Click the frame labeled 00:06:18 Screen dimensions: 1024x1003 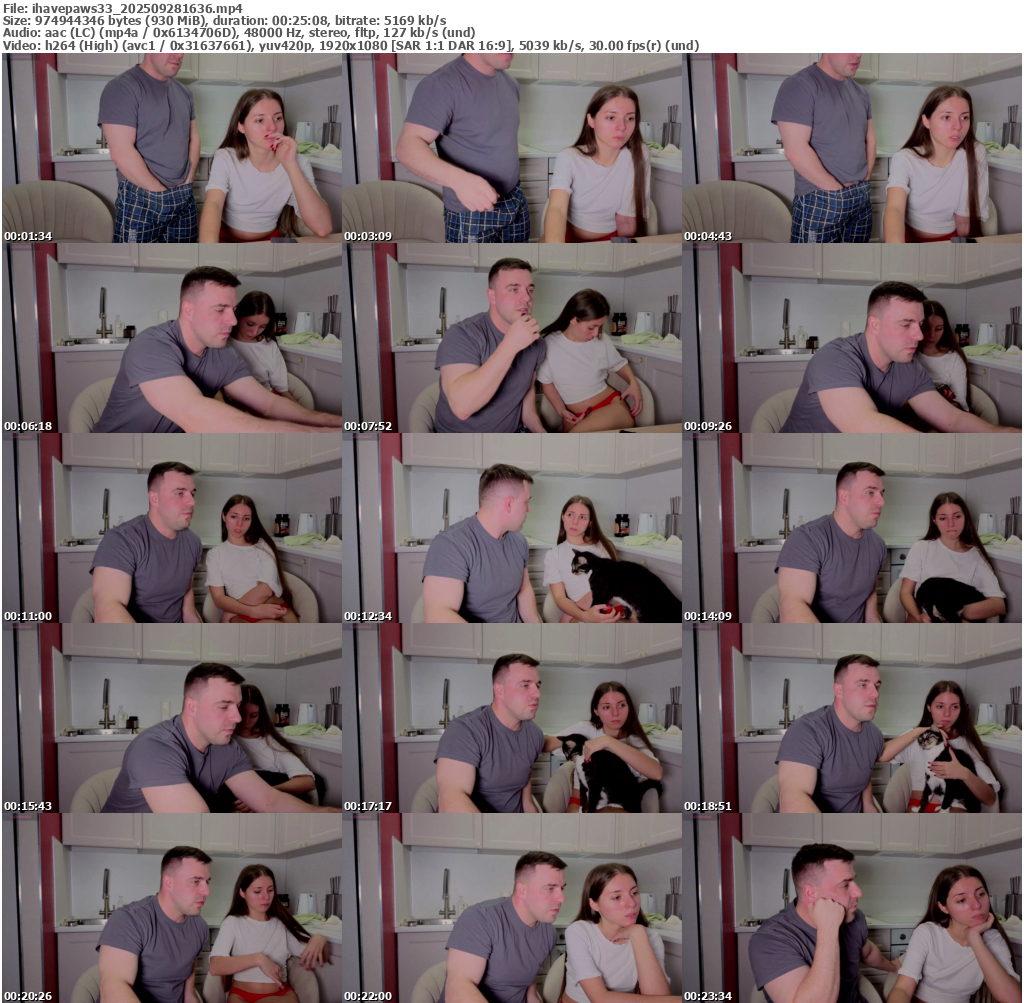click(x=171, y=338)
